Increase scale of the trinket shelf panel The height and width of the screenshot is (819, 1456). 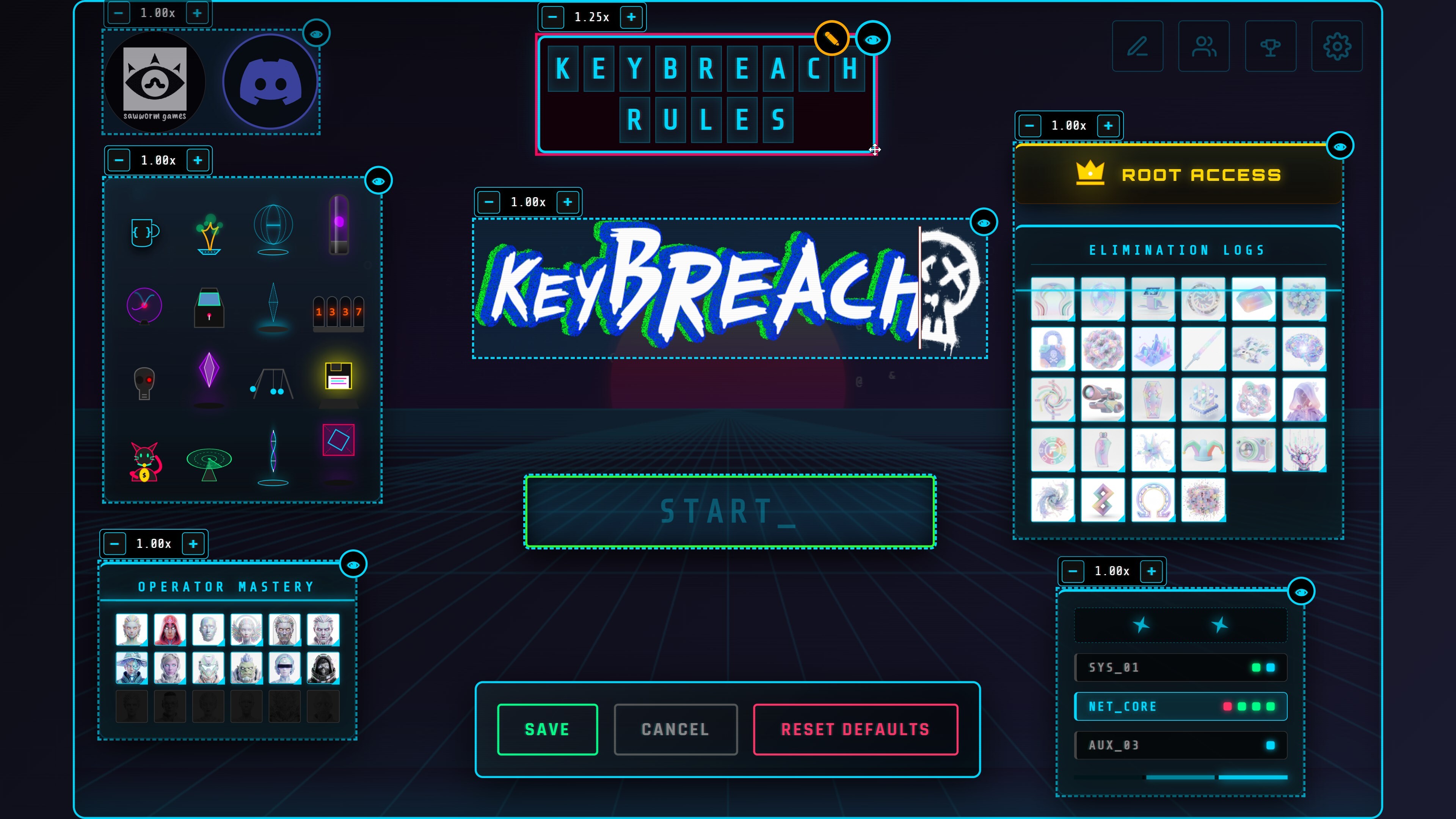pyautogui.click(x=198, y=160)
